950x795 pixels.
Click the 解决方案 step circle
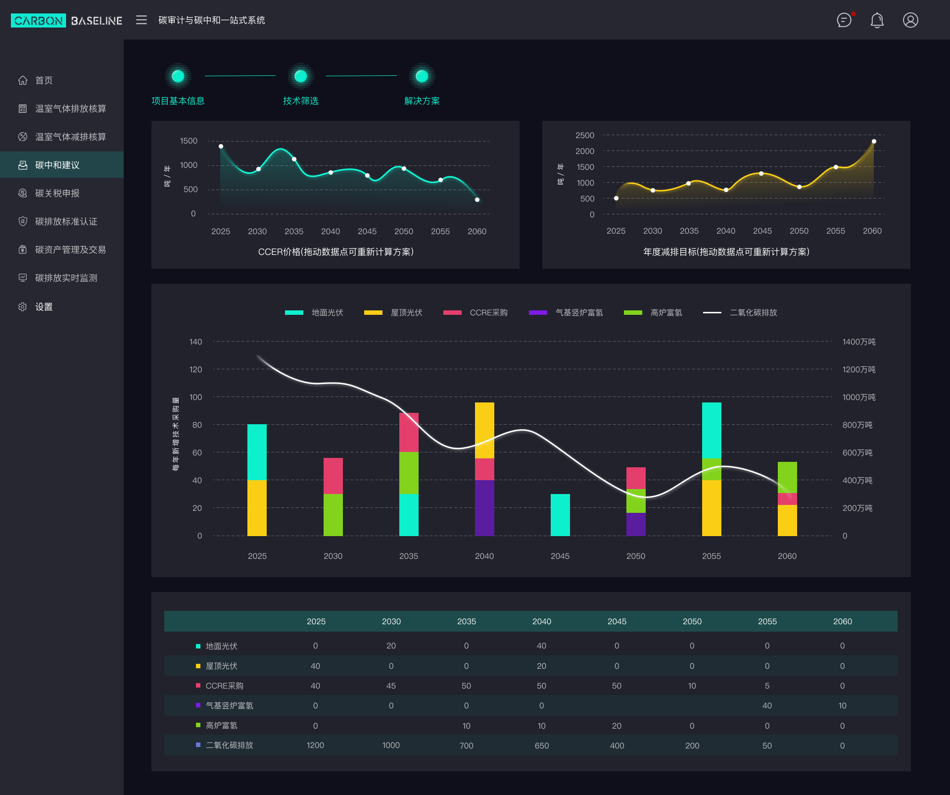coord(422,76)
